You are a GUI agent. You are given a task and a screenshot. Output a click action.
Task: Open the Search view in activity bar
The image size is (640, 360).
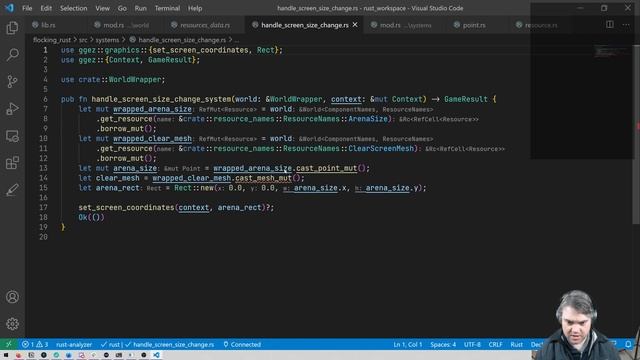click(x=12, y=55)
